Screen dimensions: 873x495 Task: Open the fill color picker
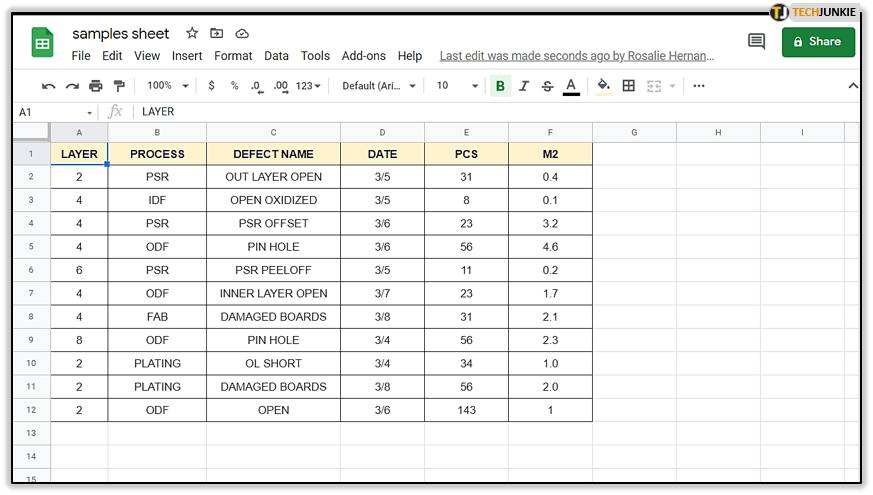pos(603,86)
